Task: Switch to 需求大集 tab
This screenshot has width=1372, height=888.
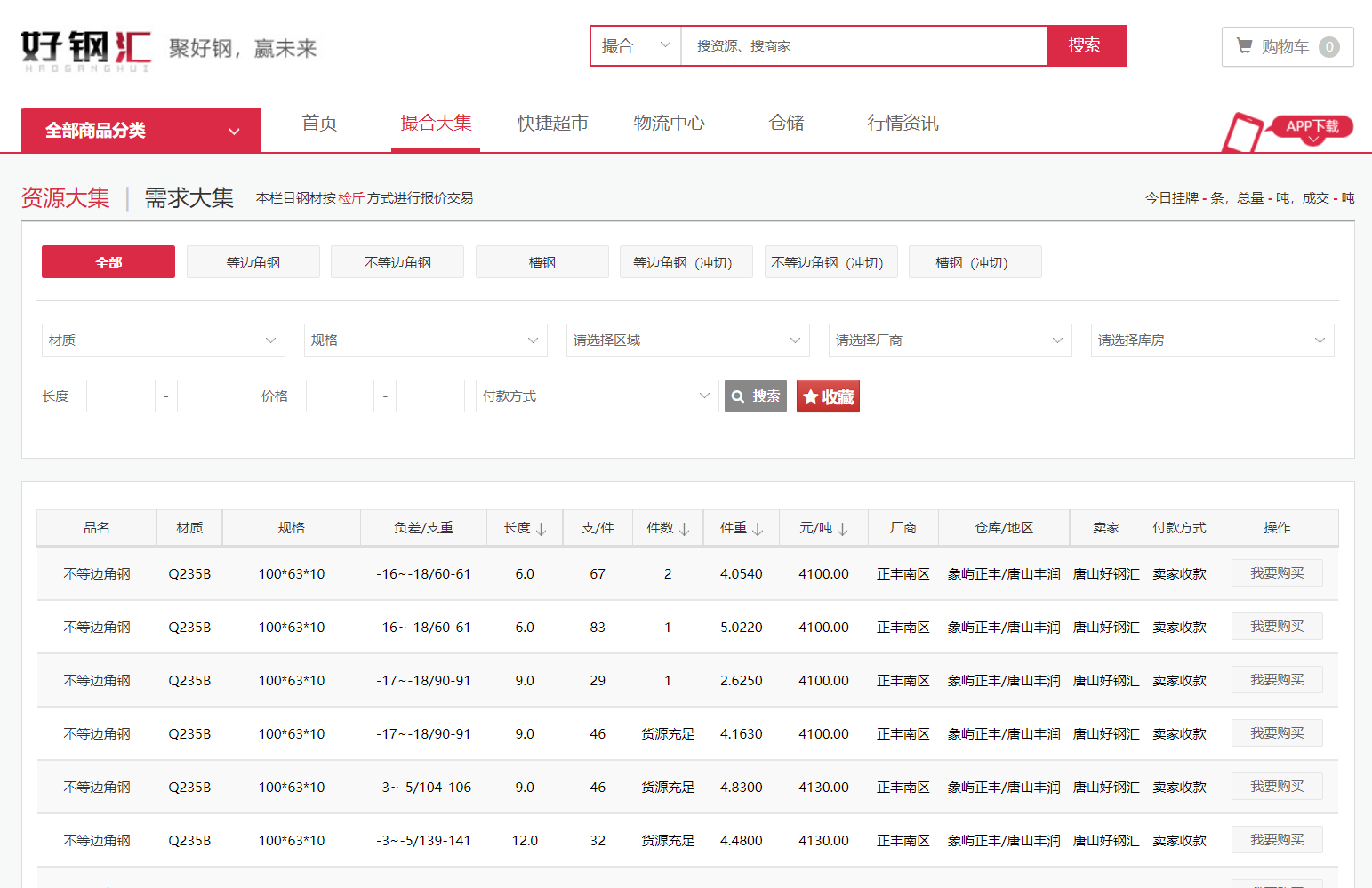Action: click(189, 198)
